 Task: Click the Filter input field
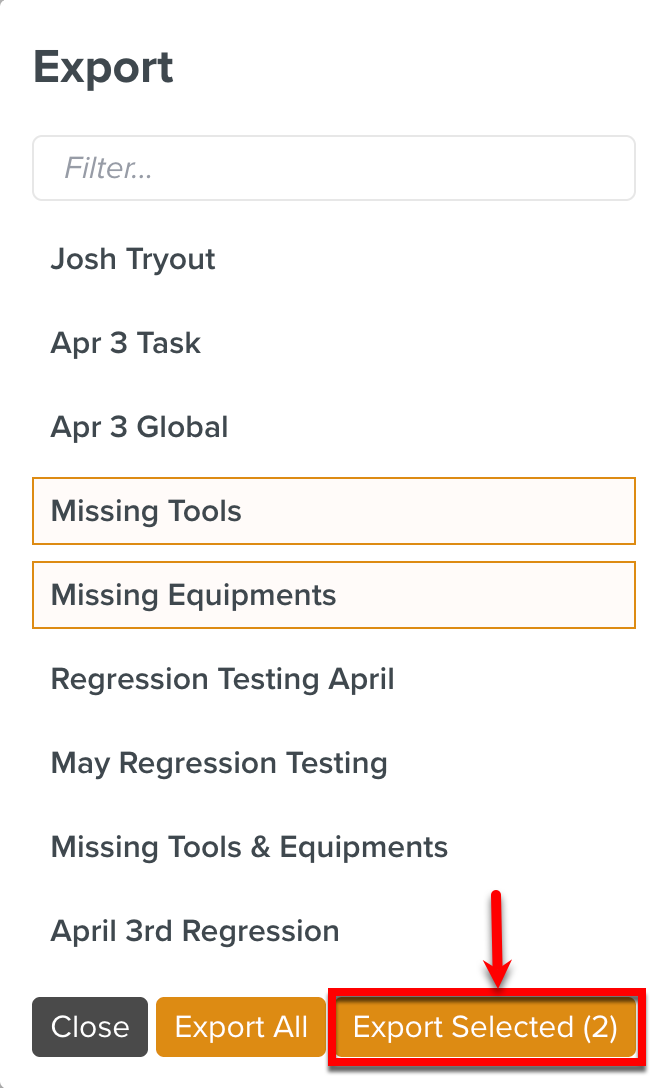tap(333, 168)
